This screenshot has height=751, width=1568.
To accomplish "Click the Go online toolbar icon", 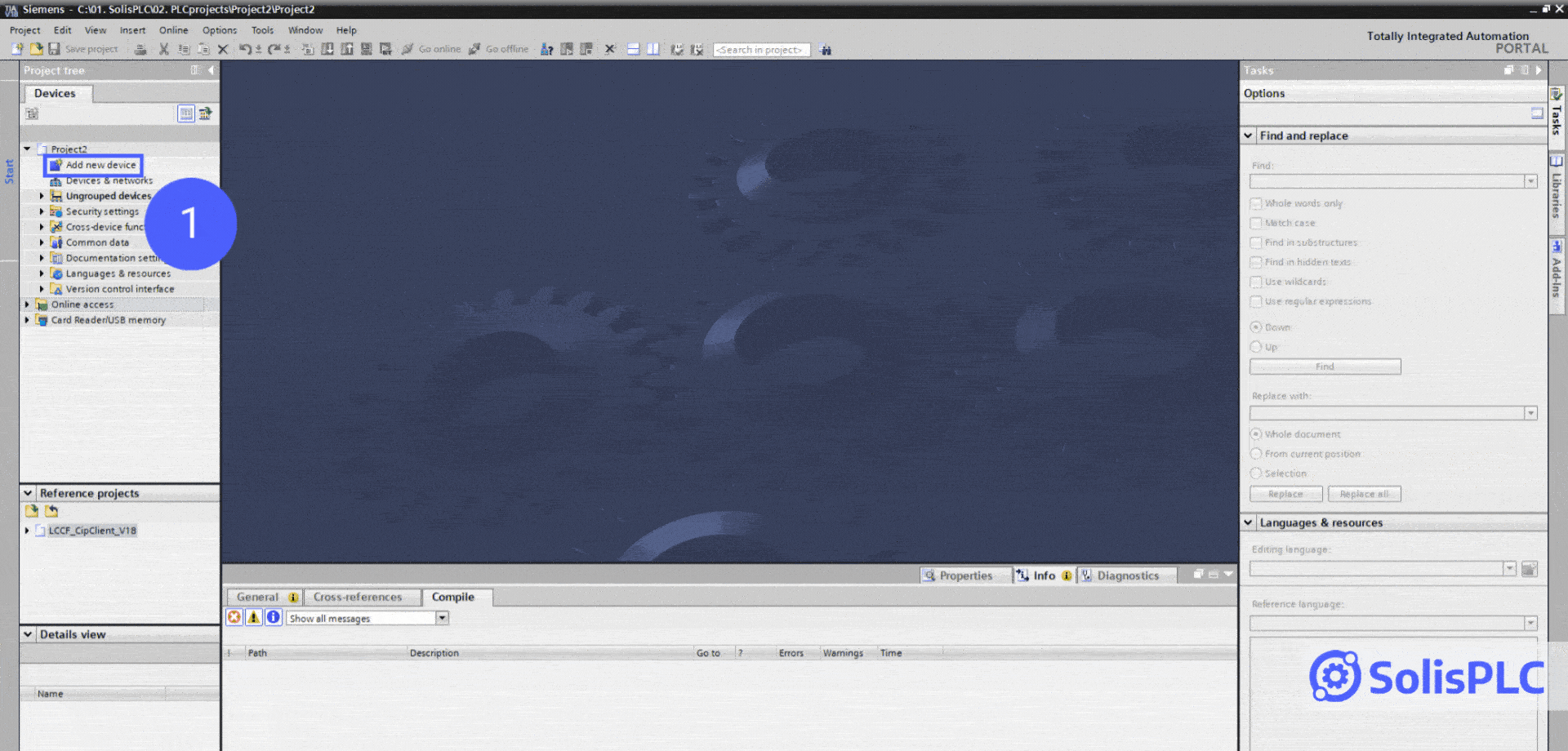I will pyautogui.click(x=408, y=49).
